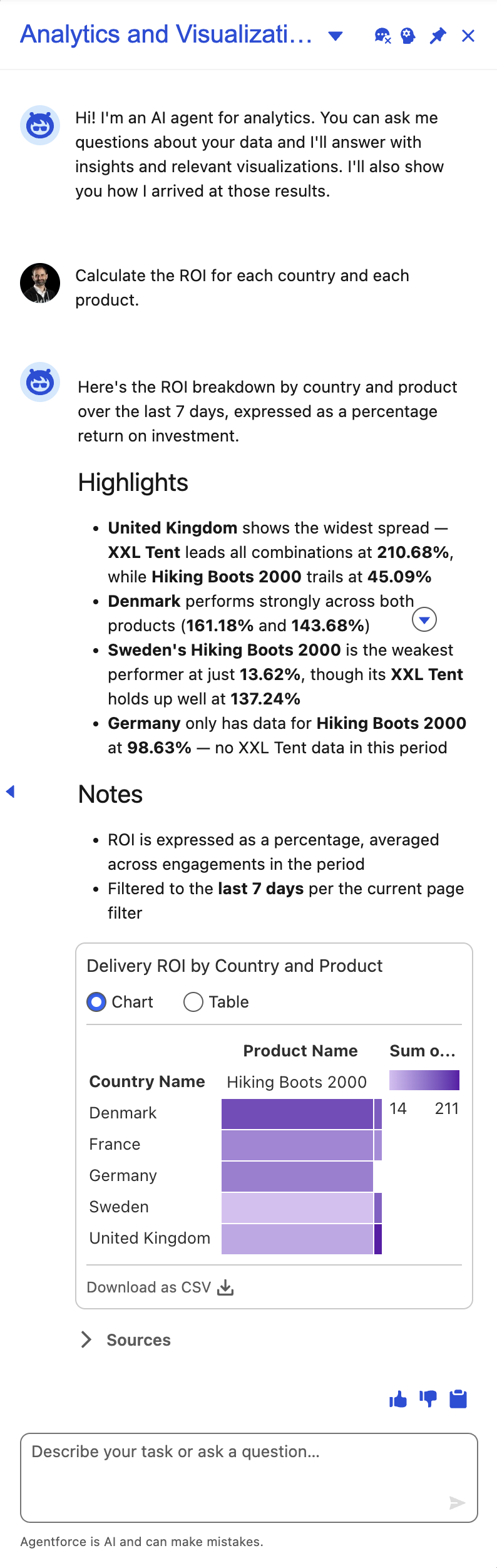This screenshot has width=497, height=1568.
Task: Click the legend minimum value 14
Action: pos(398,1108)
